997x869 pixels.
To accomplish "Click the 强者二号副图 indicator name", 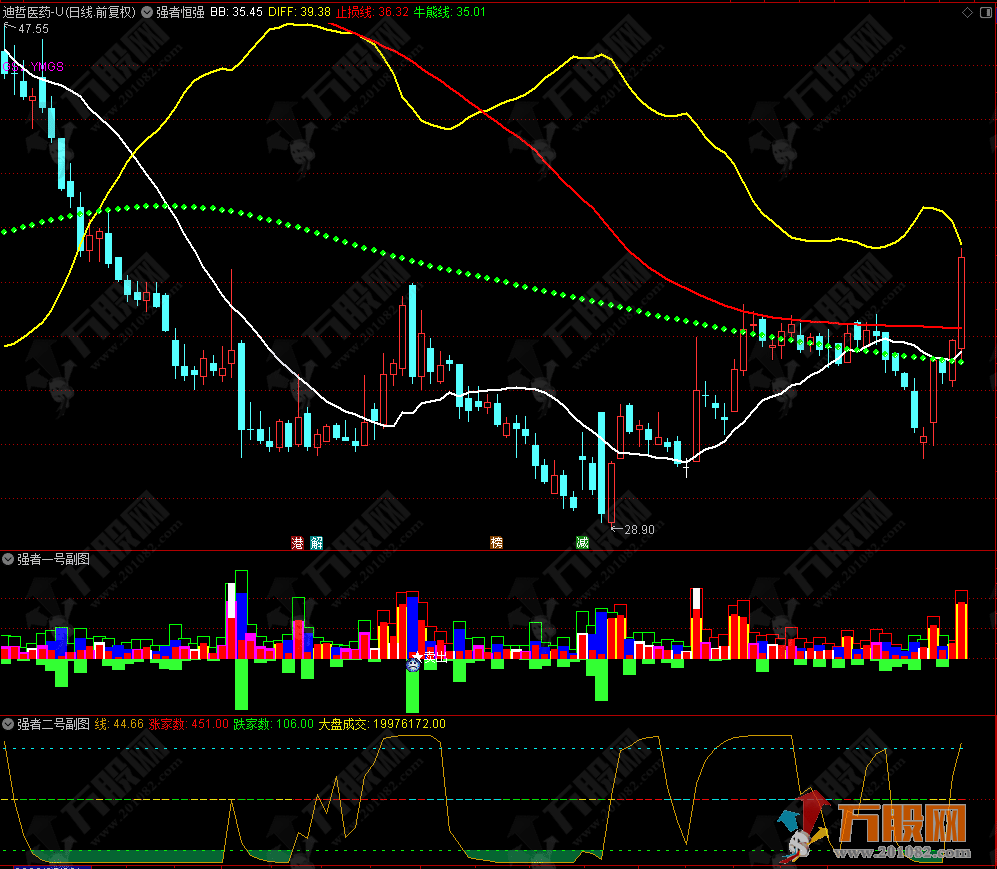I will point(53,723).
